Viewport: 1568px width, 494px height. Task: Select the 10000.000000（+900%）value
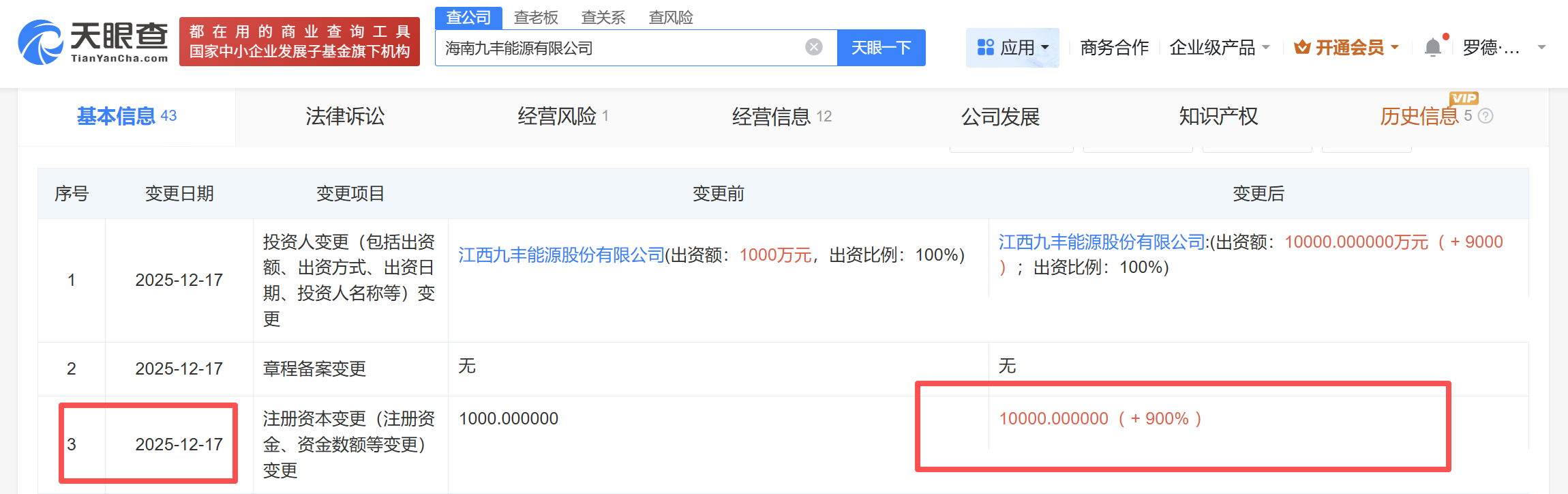1101,418
